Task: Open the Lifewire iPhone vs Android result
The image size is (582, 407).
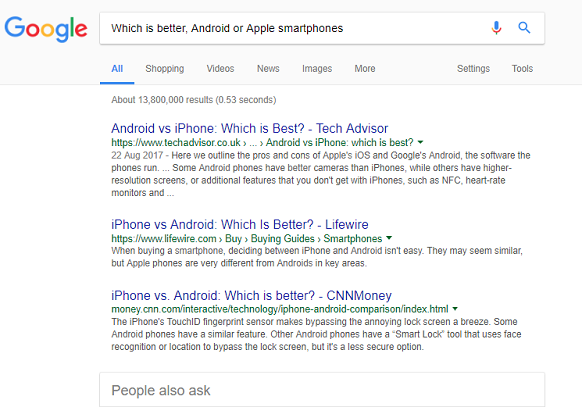Action: pos(240,224)
